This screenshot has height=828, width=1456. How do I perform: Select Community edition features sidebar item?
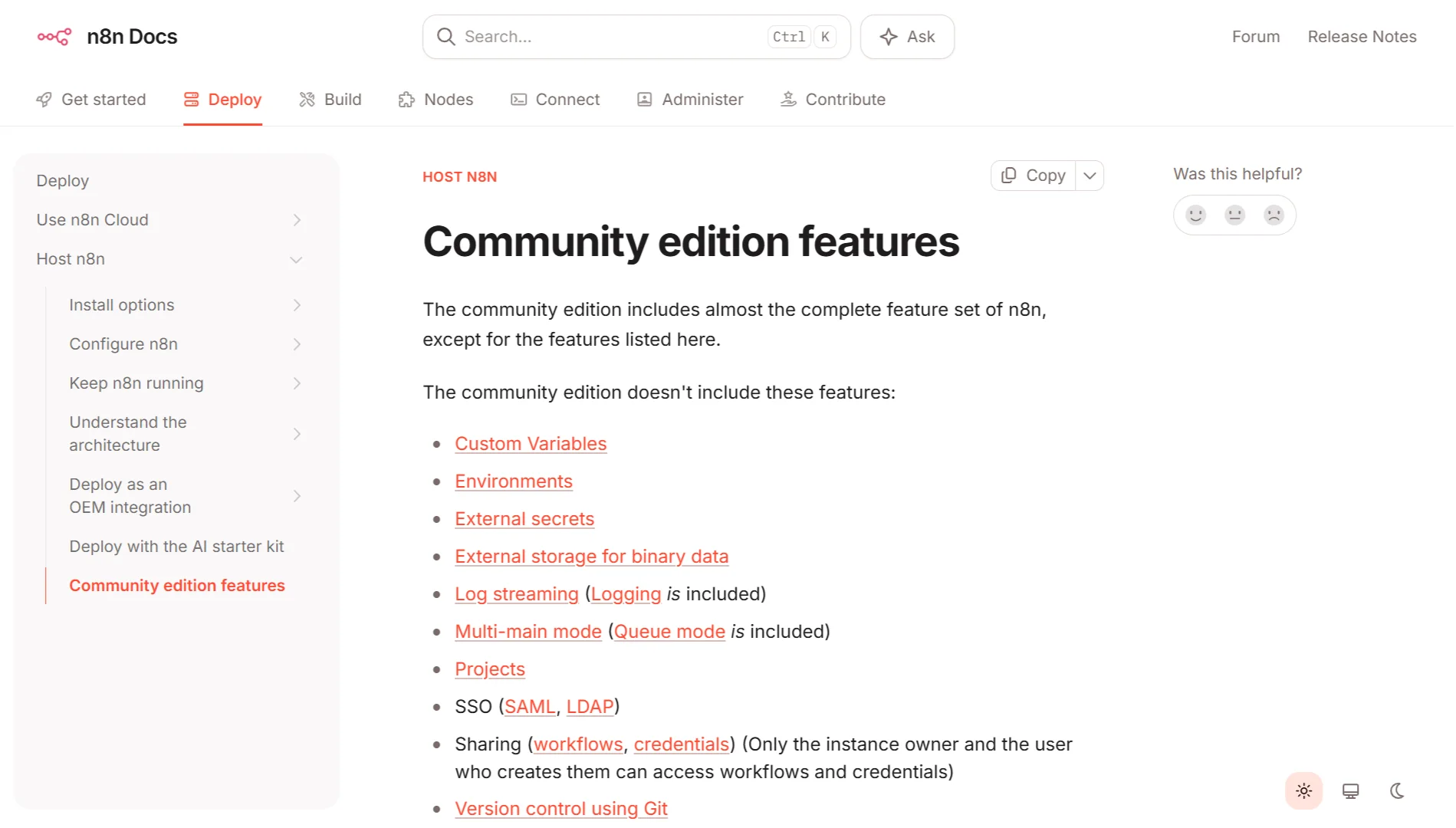pyautogui.click(x=177, y=586)
